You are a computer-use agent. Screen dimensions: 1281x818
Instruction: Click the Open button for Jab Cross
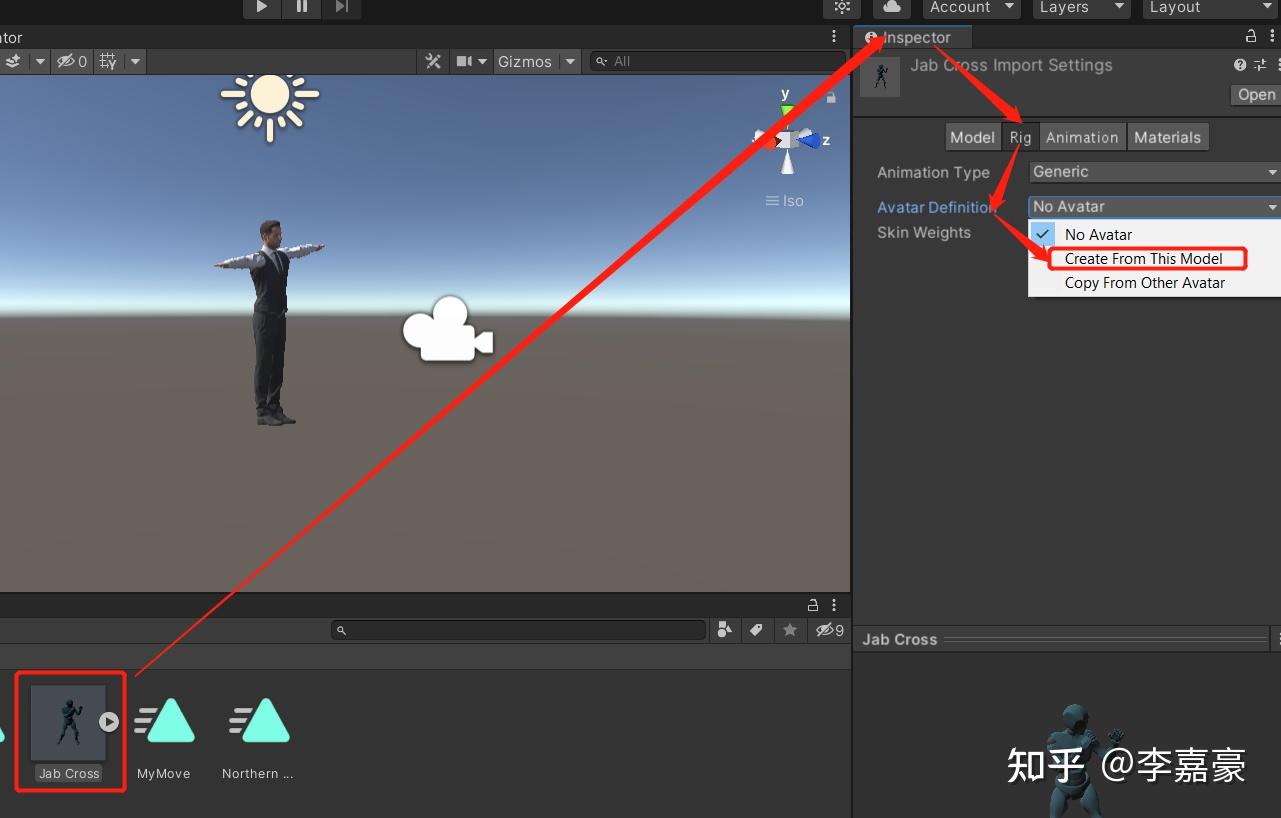(x=1255, y=94)
